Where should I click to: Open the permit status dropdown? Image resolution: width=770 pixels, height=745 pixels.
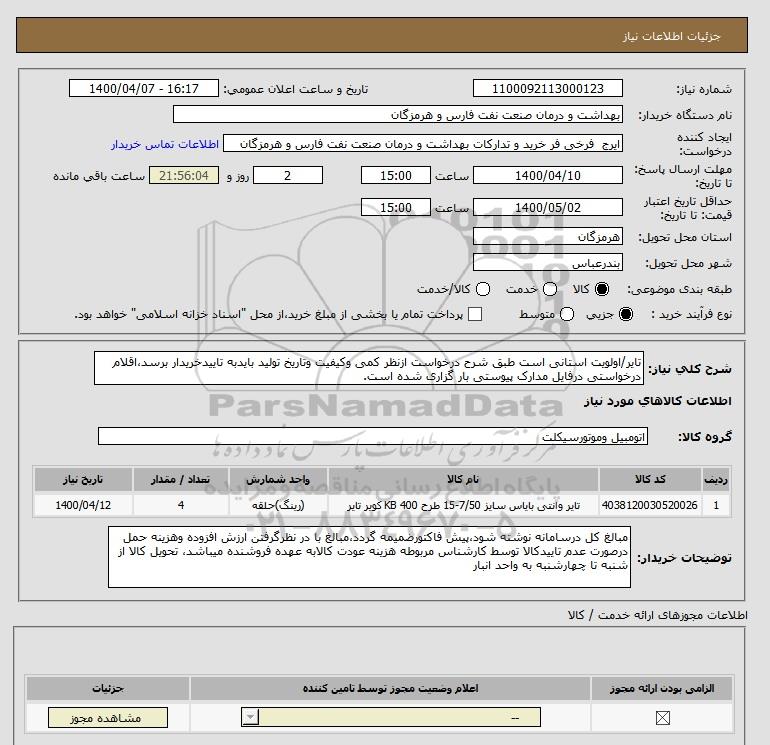[391, 717]
